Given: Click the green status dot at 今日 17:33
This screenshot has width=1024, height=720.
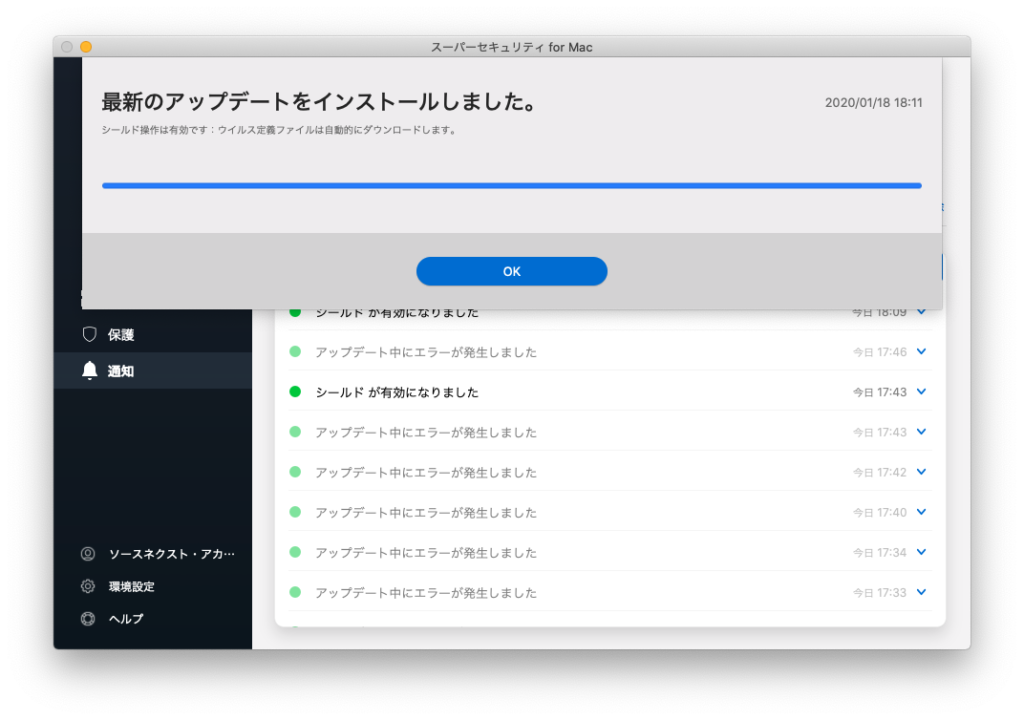Looking at the screenshot, I should (x=295, y=592).
